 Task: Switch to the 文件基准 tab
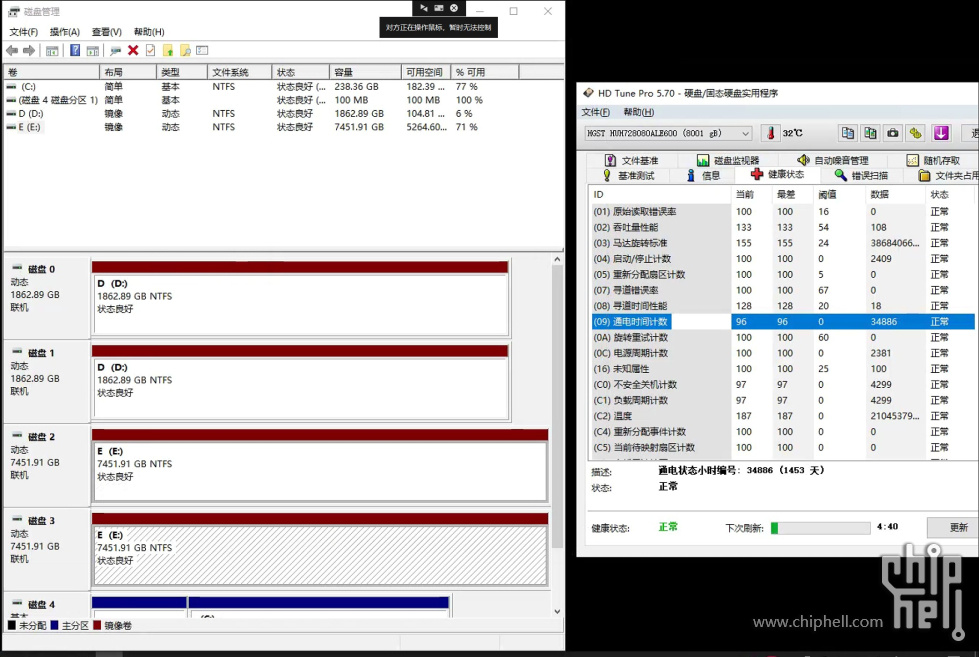[x=632, y=161]
